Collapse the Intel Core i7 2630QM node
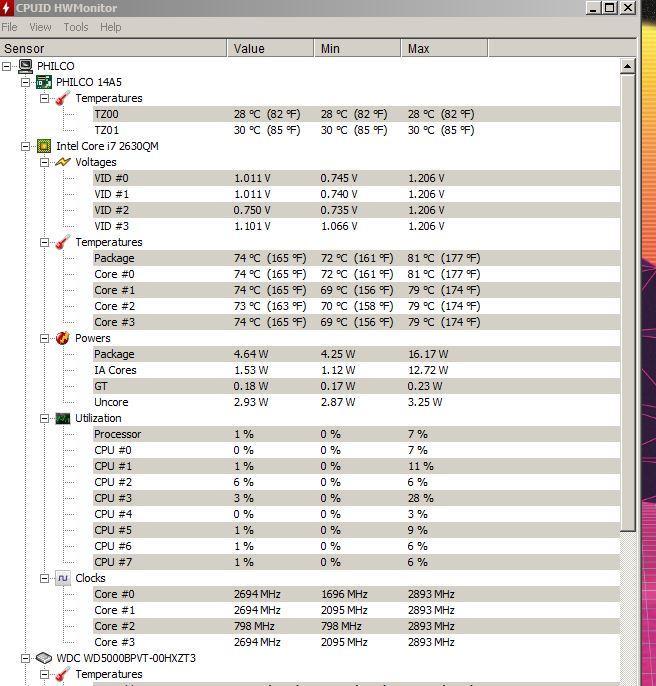Screen dimensions: 656x686 click(x=25, y=147)
